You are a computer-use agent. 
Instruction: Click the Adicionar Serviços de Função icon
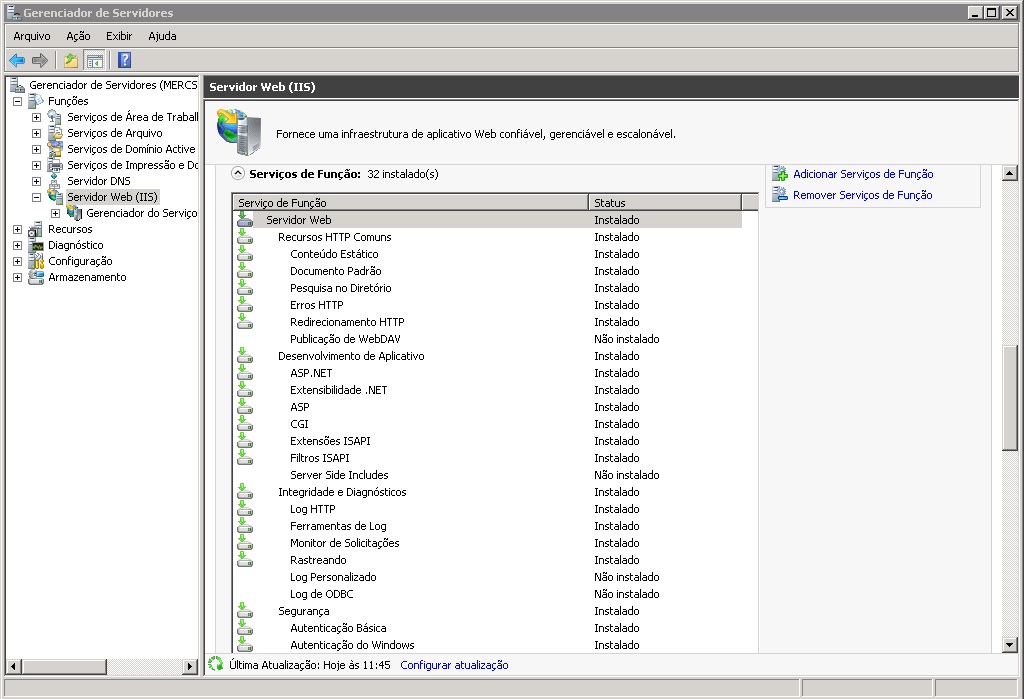click(x=780, y=174)
